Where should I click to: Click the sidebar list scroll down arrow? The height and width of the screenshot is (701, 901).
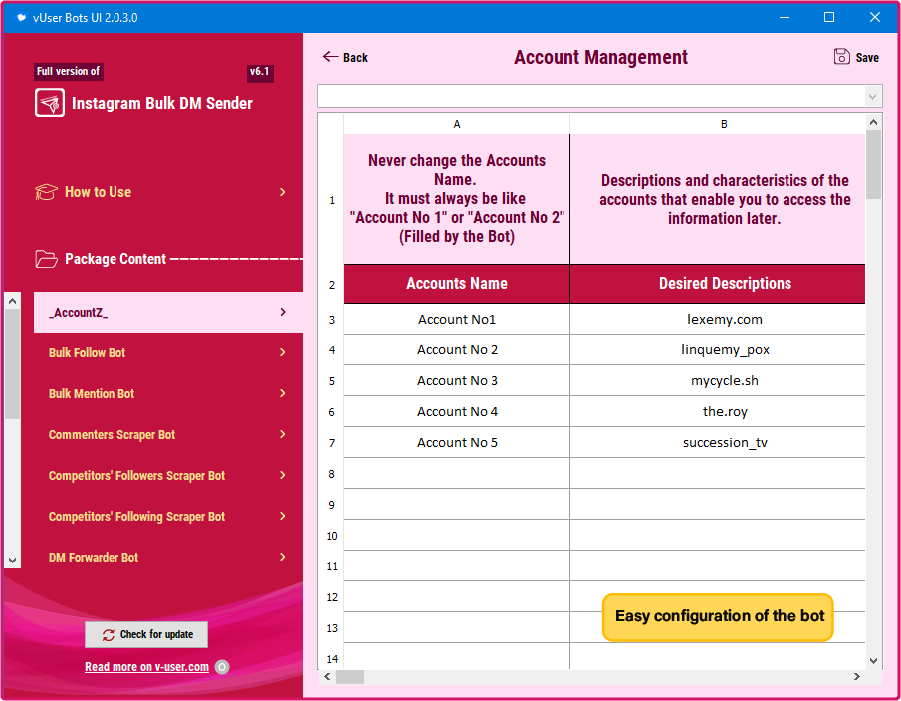click(x=13, y=560)
